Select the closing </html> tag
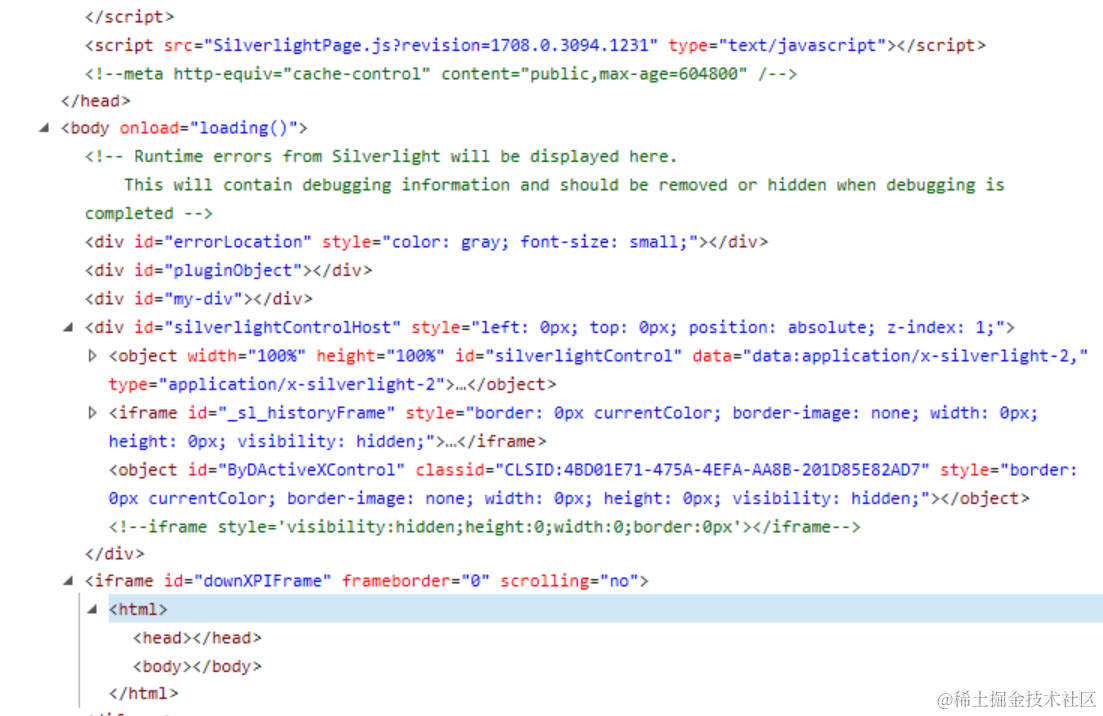This screenshot has width=1103, height=716. [144, 693]
